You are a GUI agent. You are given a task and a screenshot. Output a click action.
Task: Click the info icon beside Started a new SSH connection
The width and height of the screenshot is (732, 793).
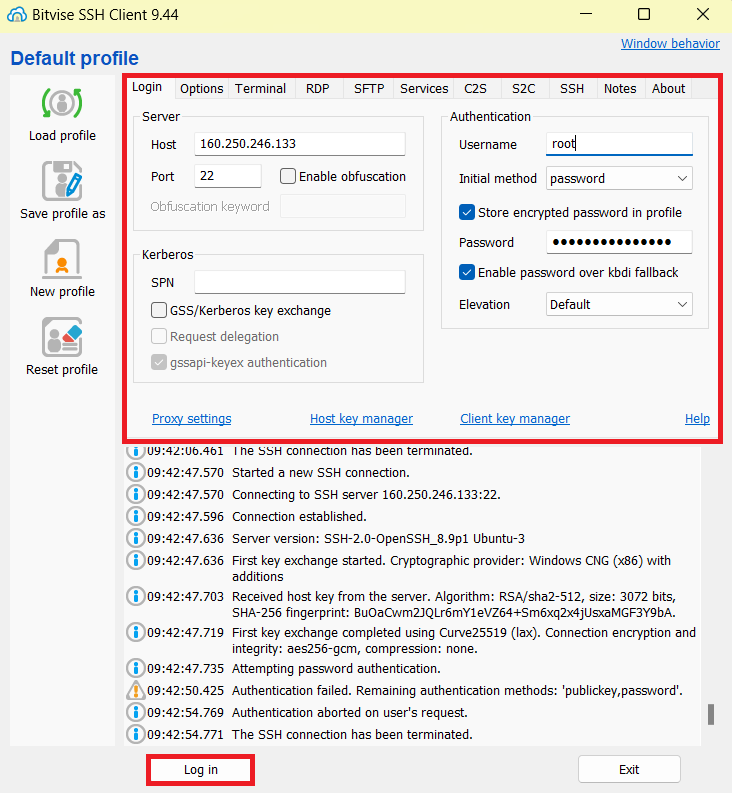coord(136,472)
